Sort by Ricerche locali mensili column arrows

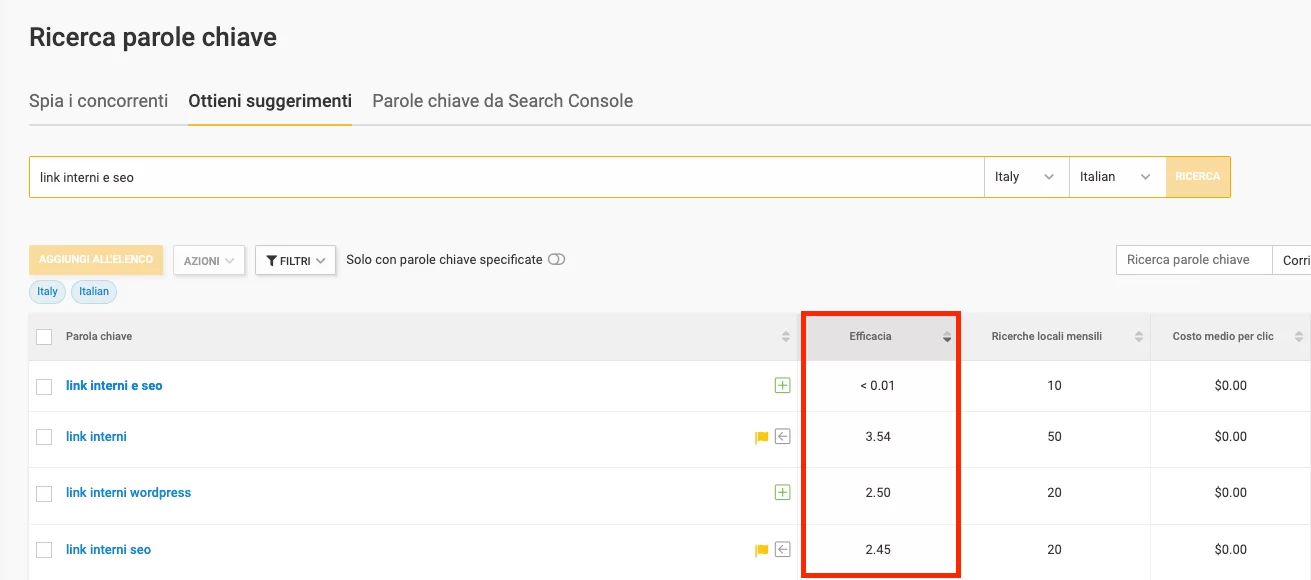[1139, 337]
